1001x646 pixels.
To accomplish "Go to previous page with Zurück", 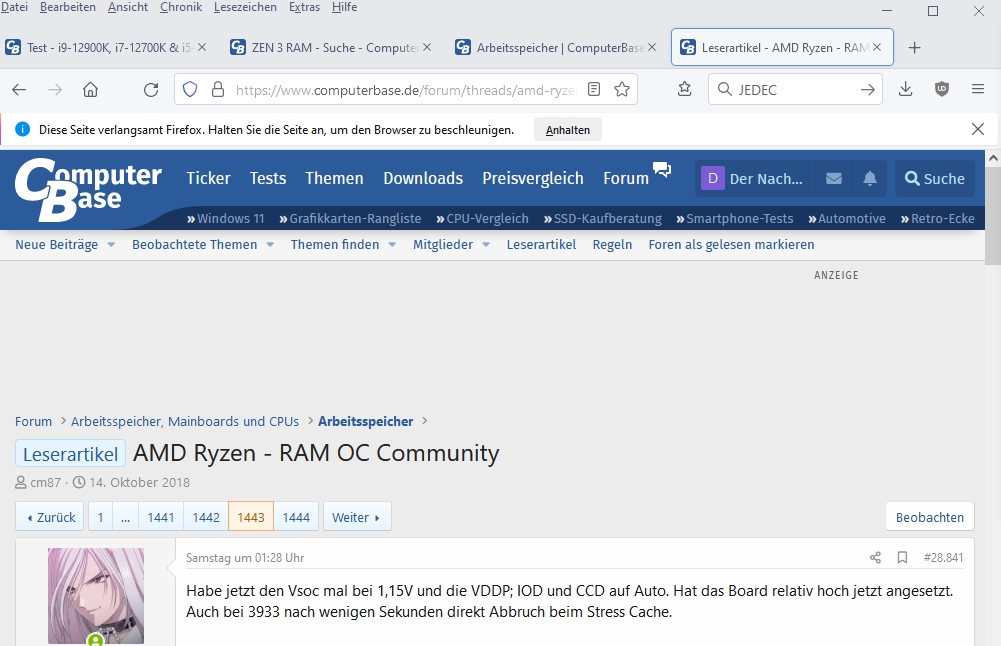I will 50,517.
